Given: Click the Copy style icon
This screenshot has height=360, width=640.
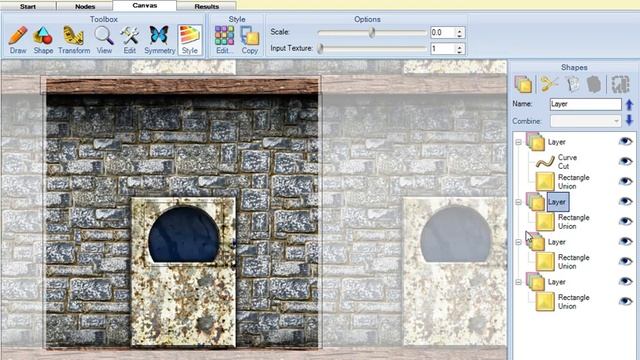Looking at the screenshot, I should tap(249, 40).
